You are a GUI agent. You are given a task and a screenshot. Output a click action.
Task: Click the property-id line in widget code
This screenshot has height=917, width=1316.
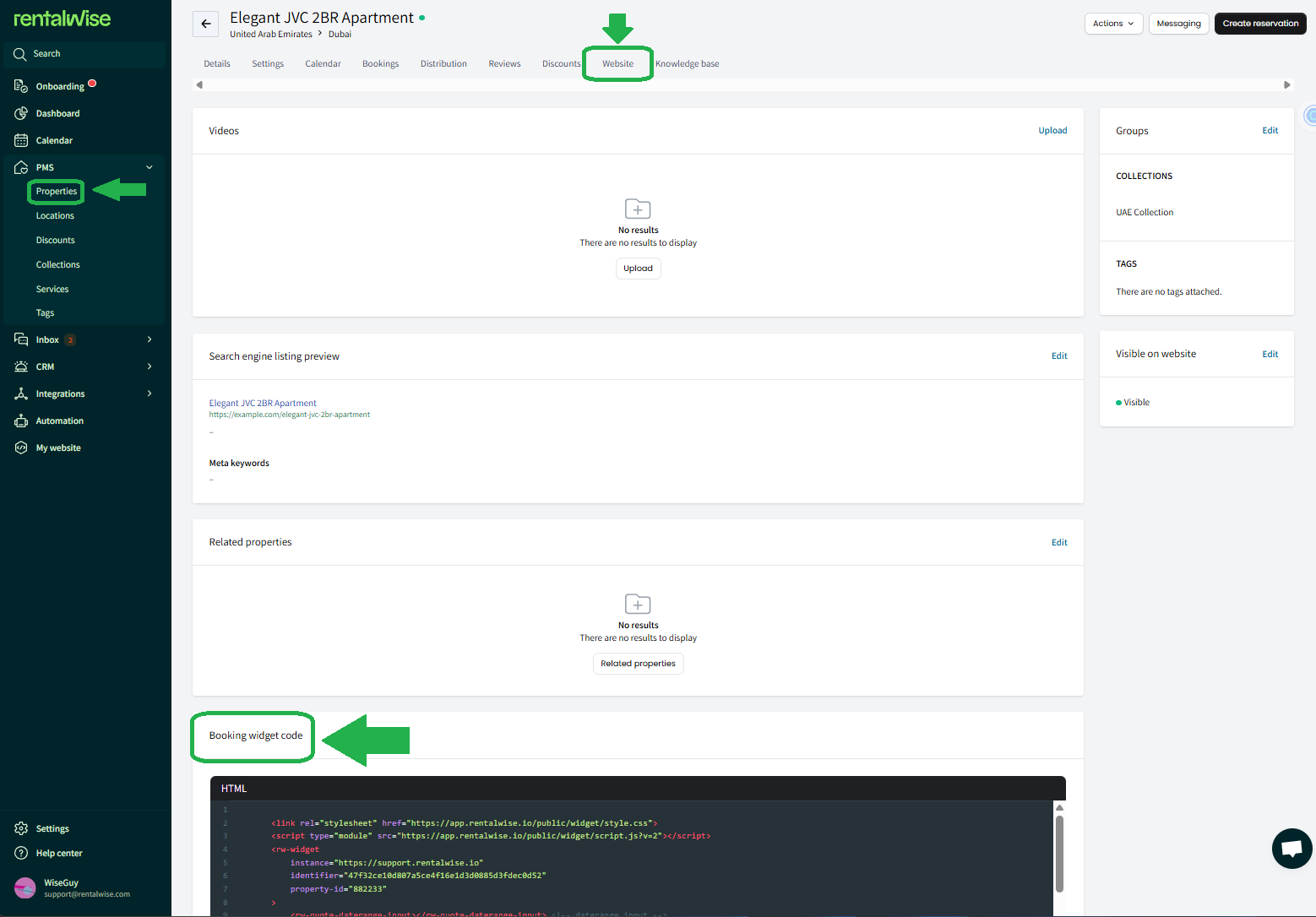[338, 889]
